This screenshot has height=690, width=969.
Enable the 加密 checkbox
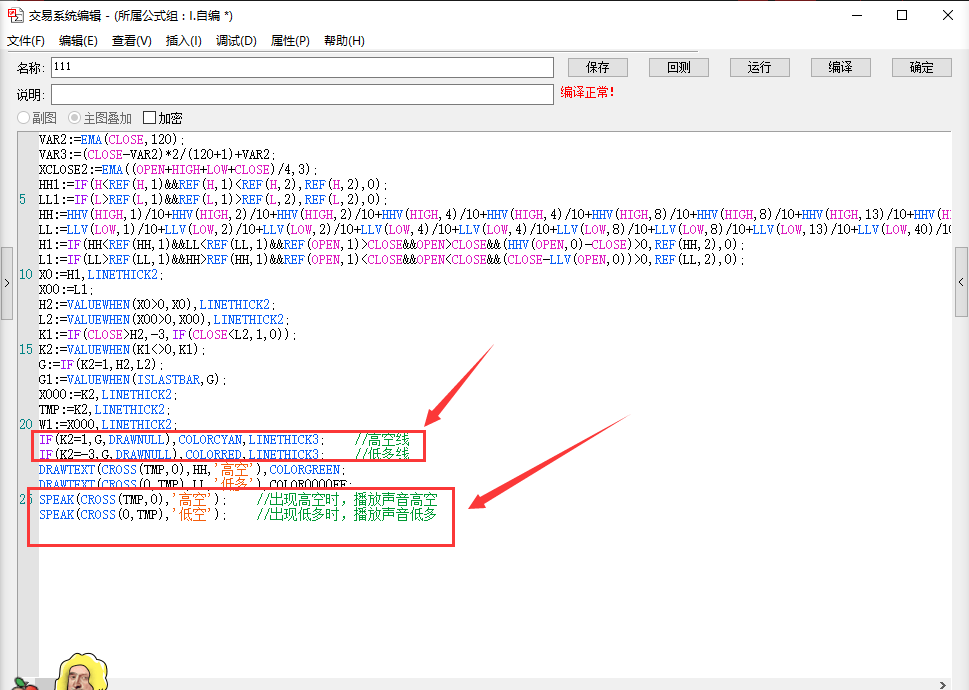click(150, 118)
